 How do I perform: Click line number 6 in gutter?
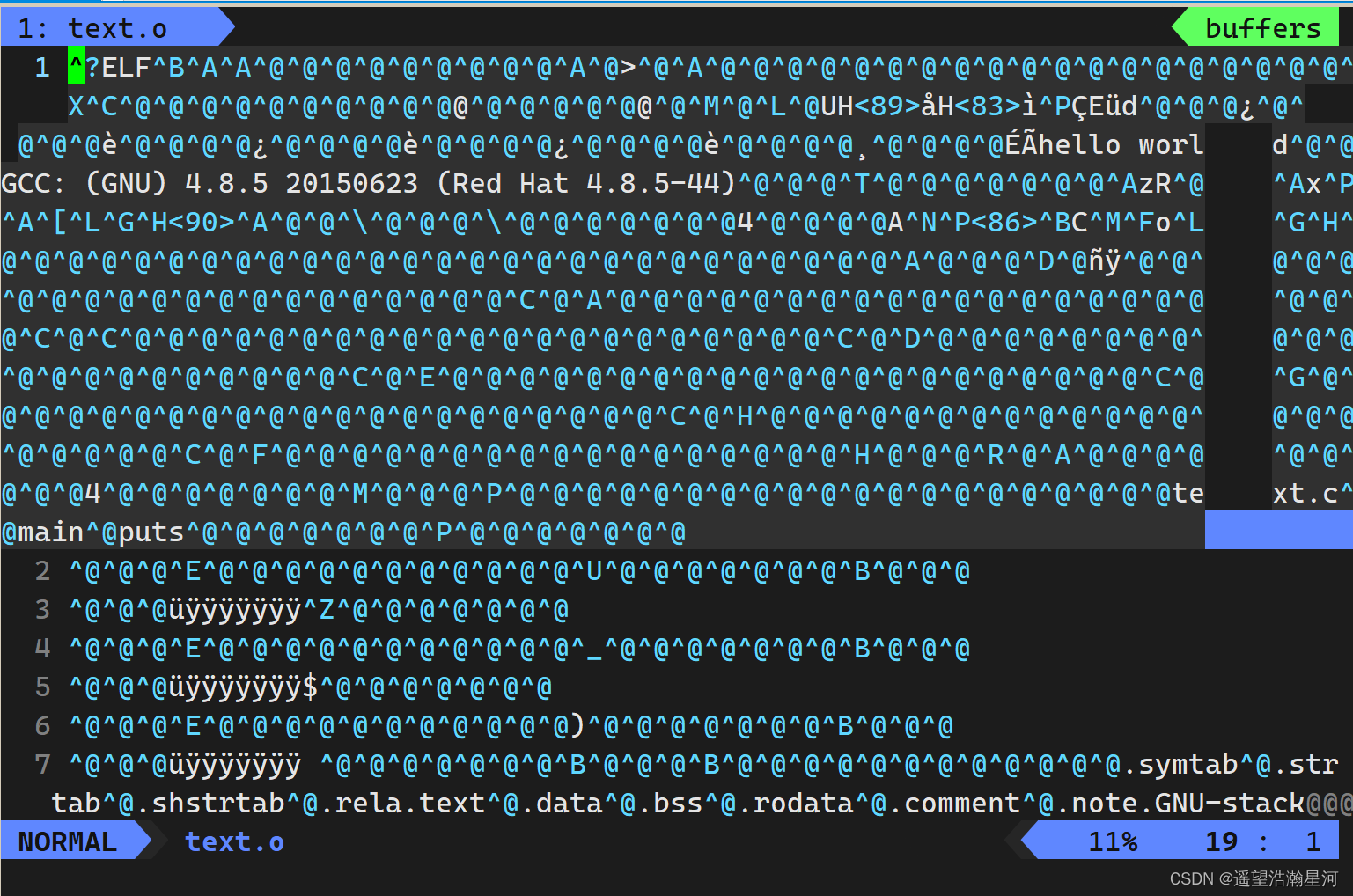coord(42,726)
